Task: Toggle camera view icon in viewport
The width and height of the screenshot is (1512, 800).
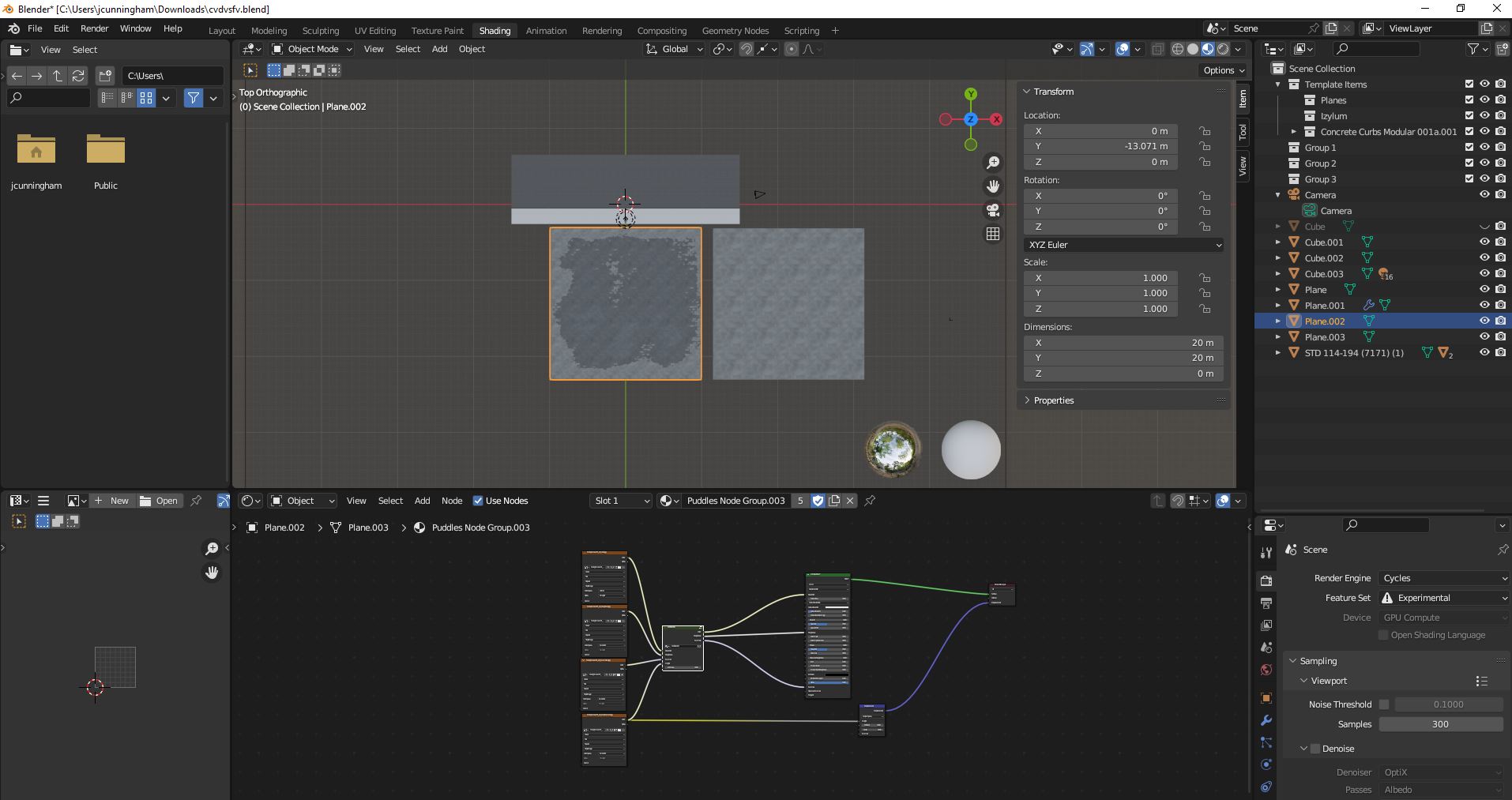Action: coord(993,210)
